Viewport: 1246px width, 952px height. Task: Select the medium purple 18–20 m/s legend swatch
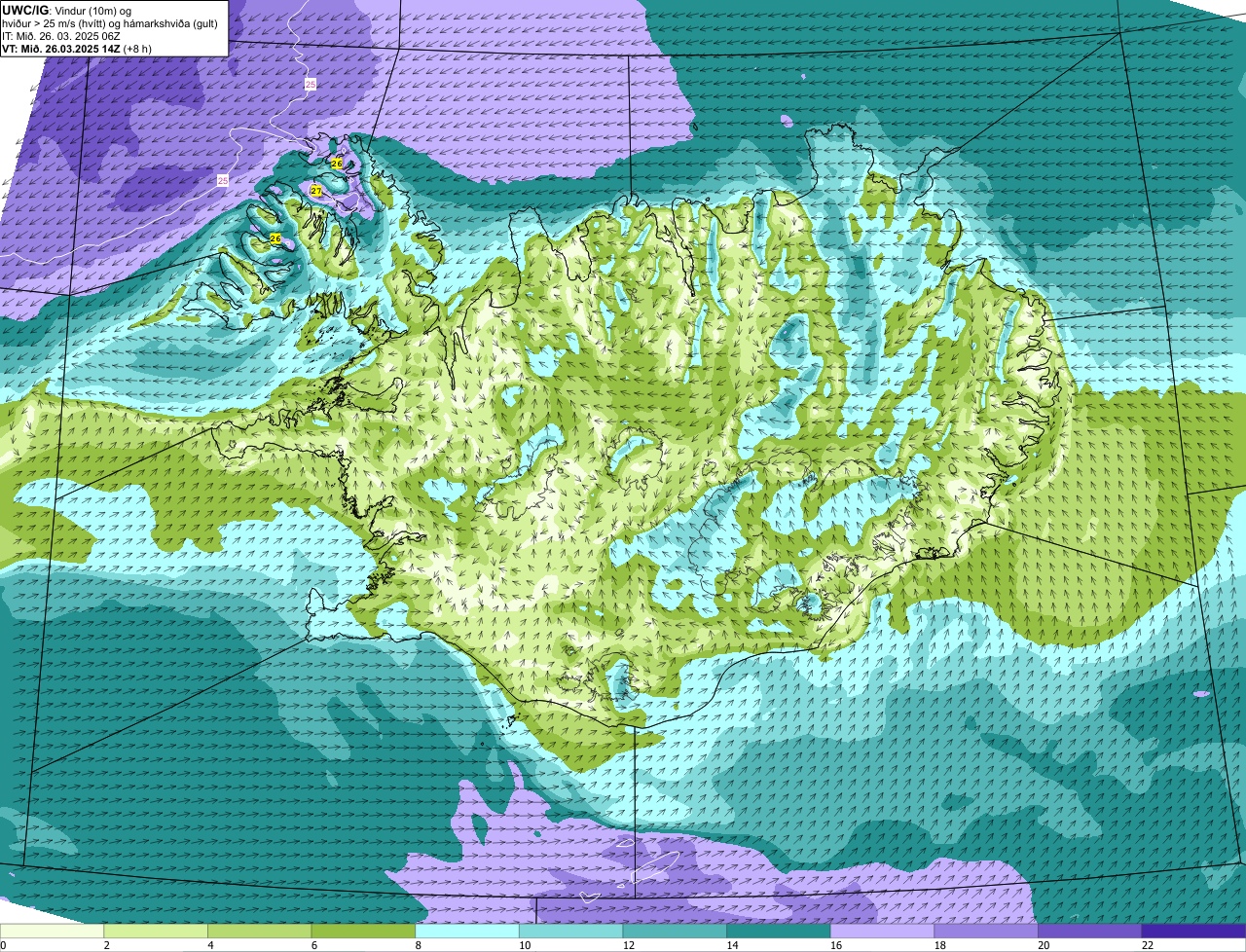[x=986, y=932]
